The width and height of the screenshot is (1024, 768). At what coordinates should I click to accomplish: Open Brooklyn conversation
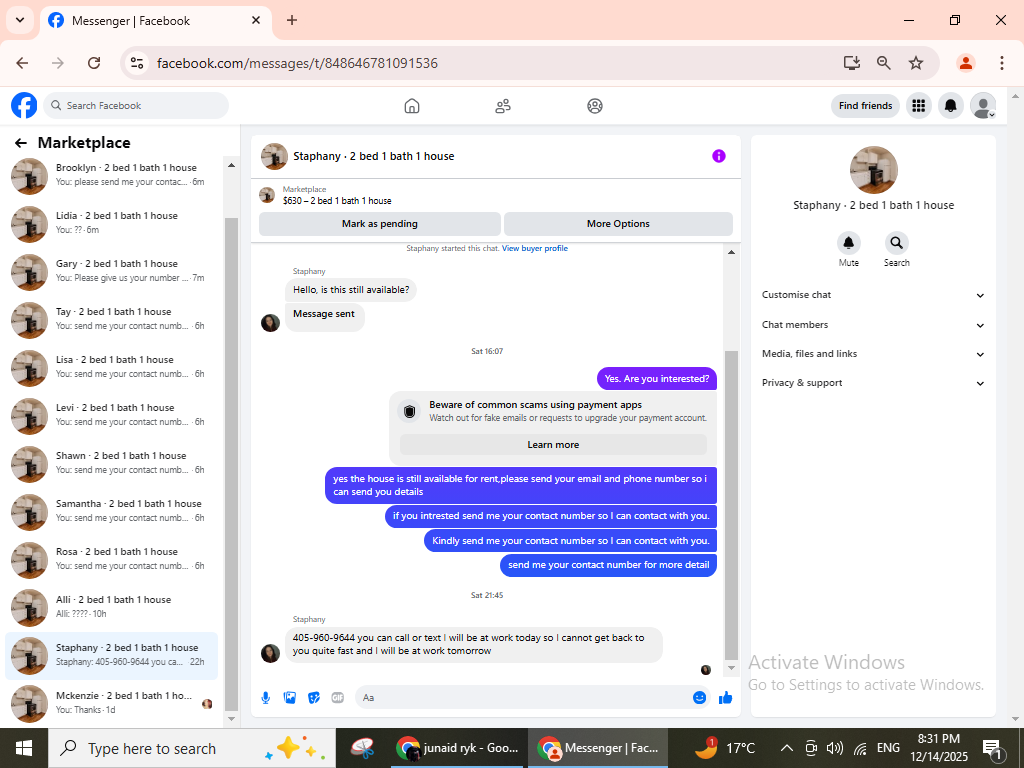pyautogui.click(x=112, y=176)
